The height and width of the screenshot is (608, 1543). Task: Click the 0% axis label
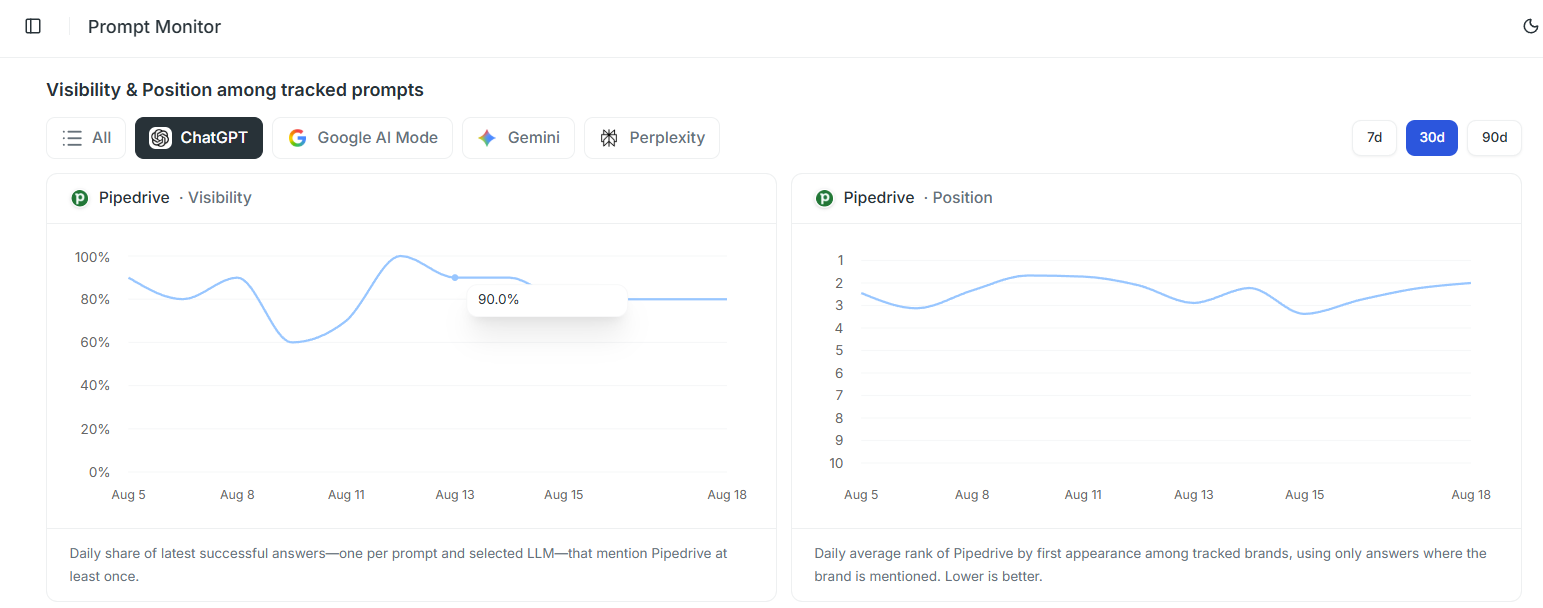(x=99, y=472)
